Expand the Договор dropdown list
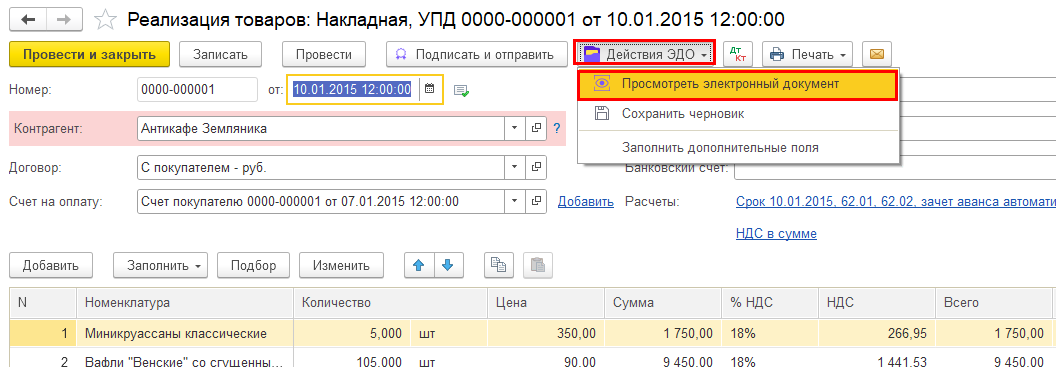 [x=515, y=166]
